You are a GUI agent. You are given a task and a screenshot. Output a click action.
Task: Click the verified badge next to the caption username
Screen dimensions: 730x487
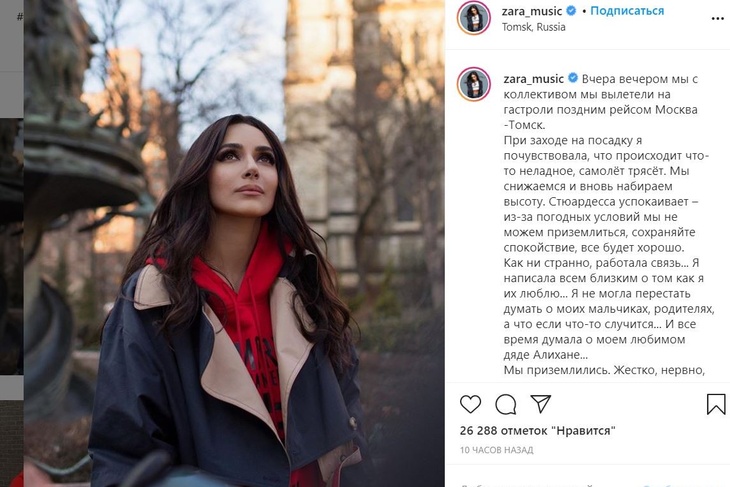(573, 78)
